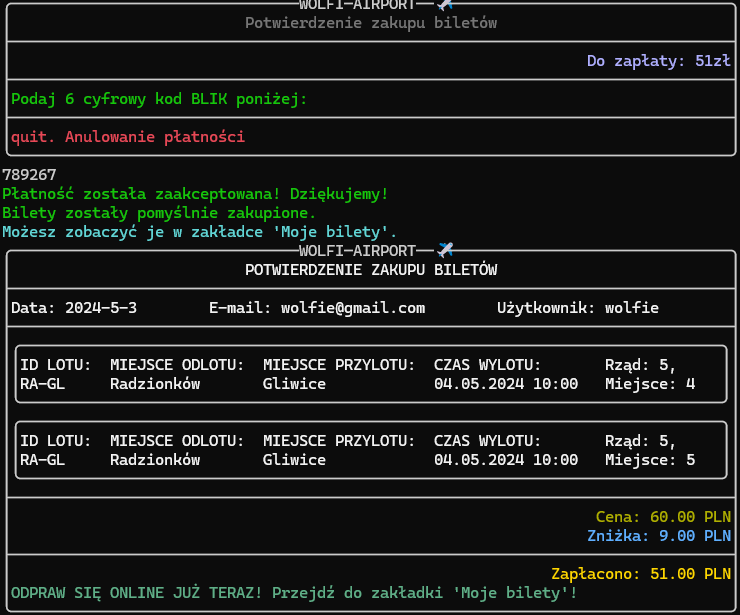Click 'ID LOTU:' label on the second ticket
The image size is (740, 615).
[x=56, y=441]
